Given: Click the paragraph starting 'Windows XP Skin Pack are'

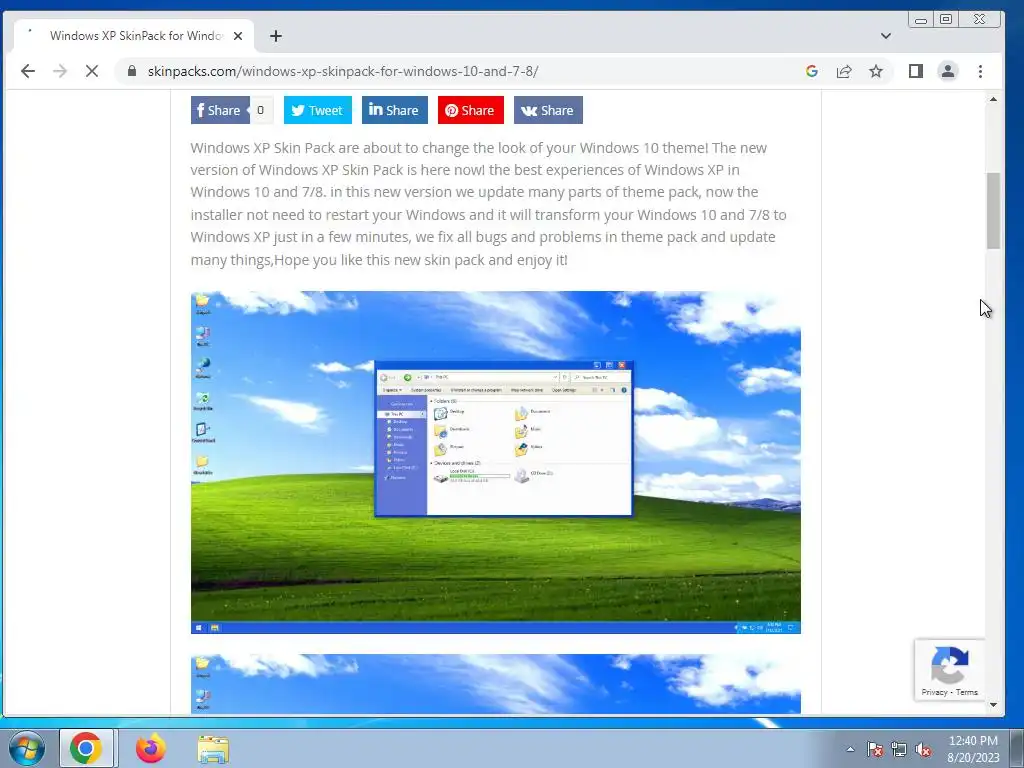Looking at the screenshot, I should click(x=488, y=204).
